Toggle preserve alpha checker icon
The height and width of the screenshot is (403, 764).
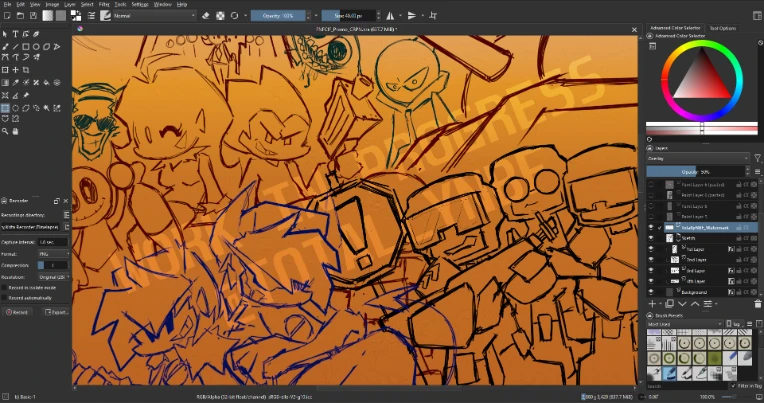pos(220,16)
